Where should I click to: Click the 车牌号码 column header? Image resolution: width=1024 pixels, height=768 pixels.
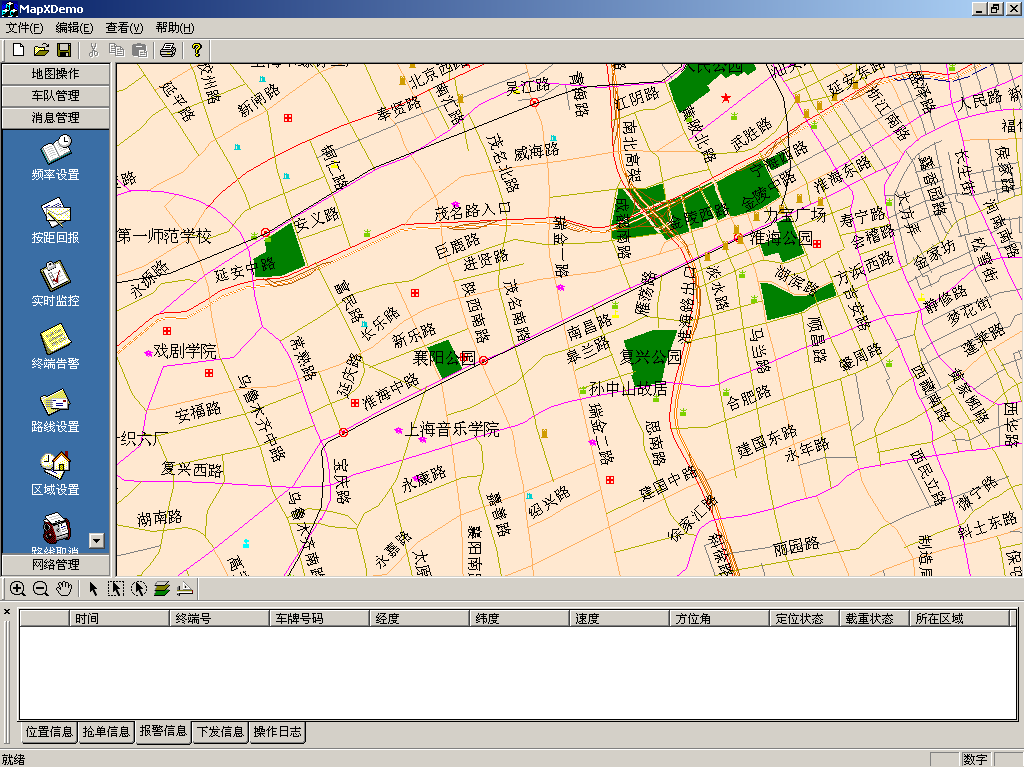(319, 618)
